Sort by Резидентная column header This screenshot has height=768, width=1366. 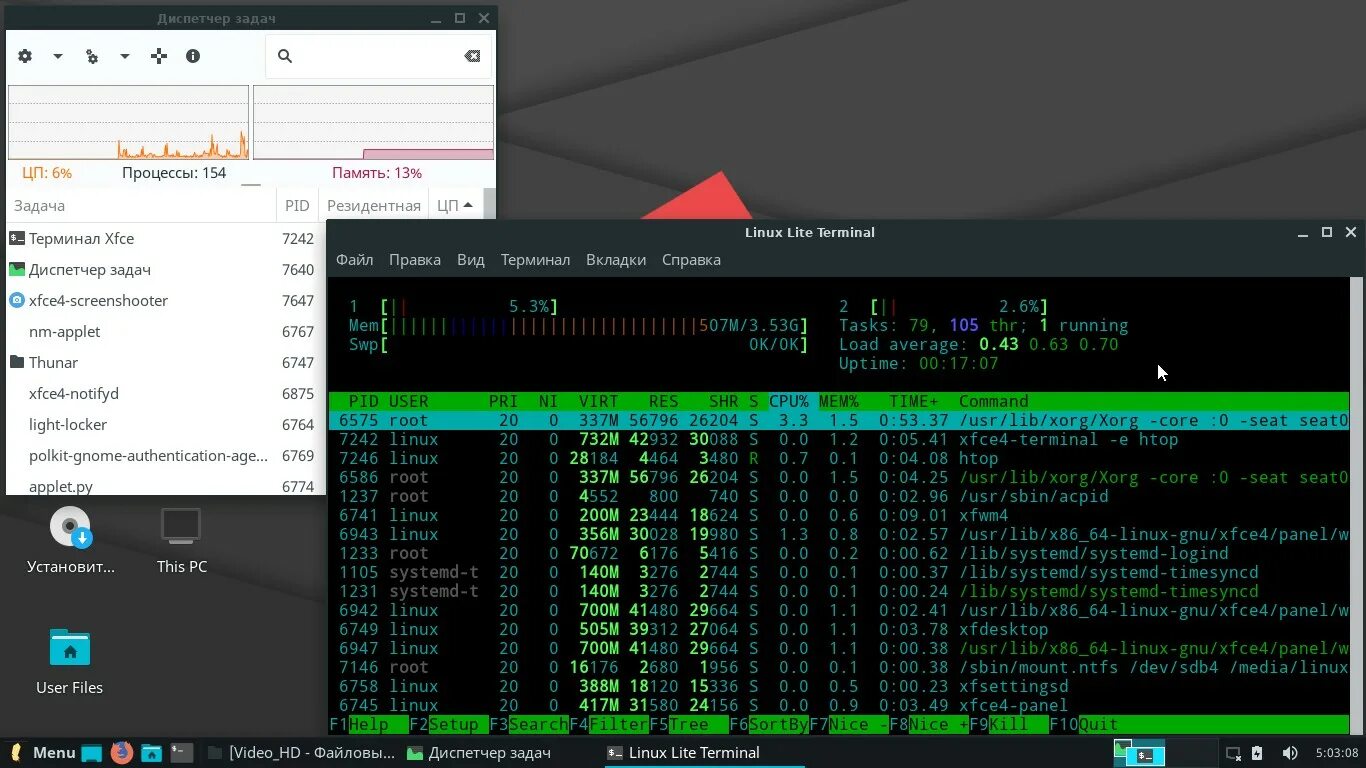(x=374, y=205)
